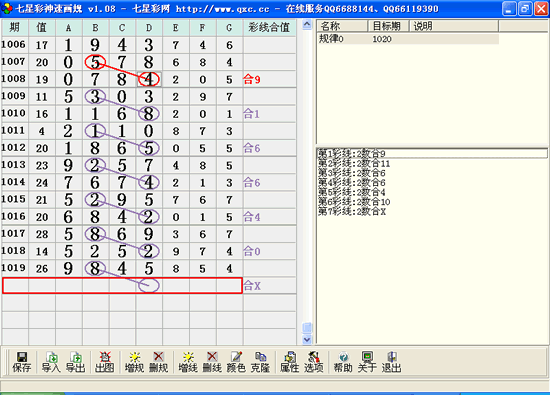Click the 克隆 clone icon
The width and height of the screenshot is (550, 395).
tap(260, 362)
